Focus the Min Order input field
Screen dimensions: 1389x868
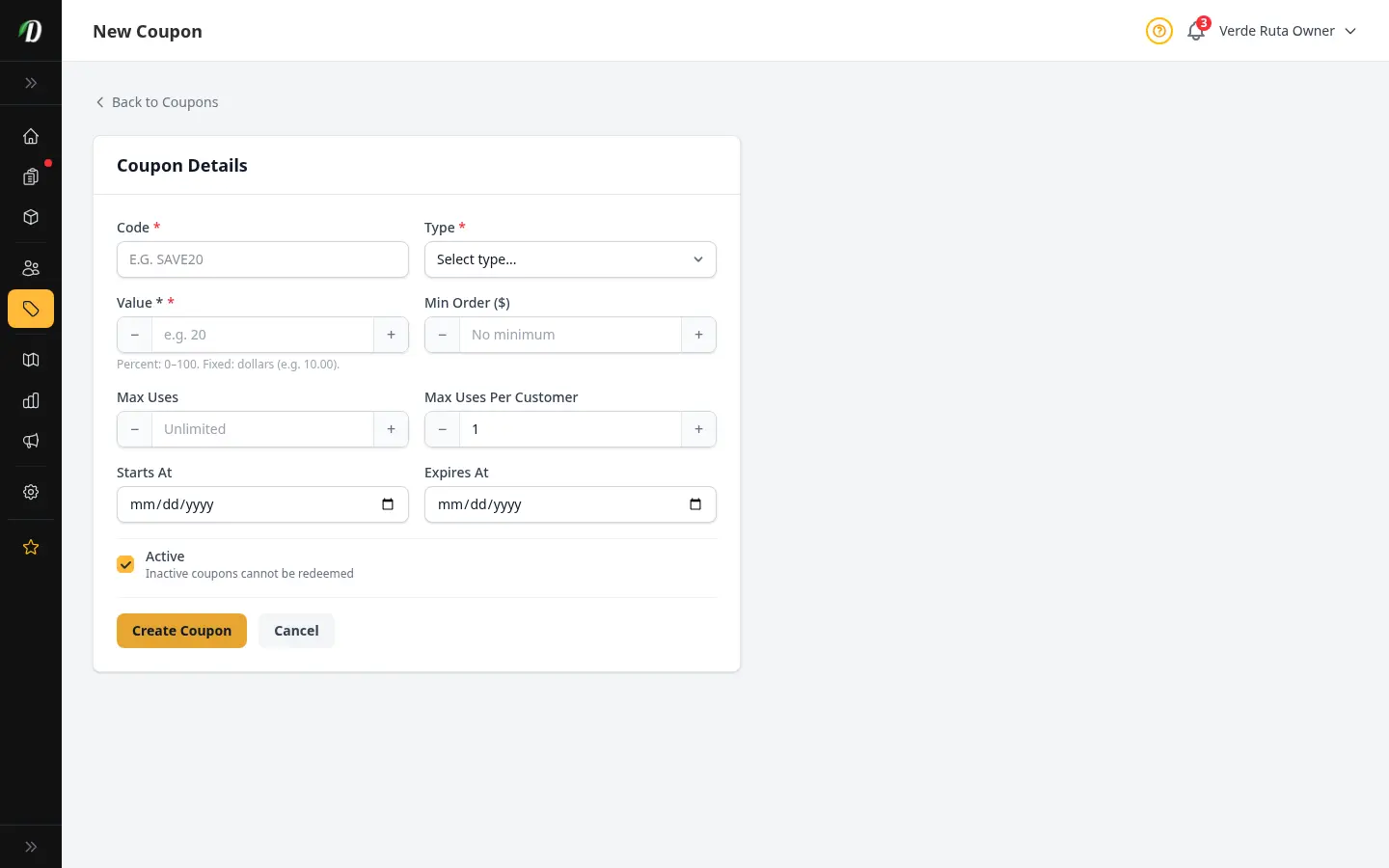570,335
